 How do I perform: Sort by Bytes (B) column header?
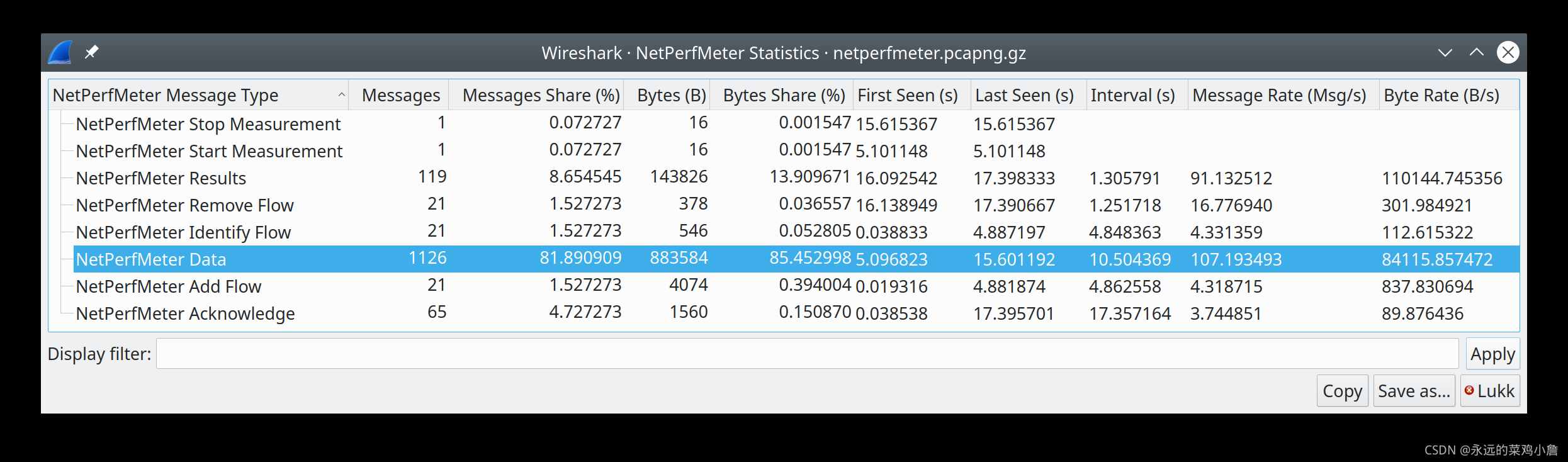pyautogui.click(x=667, y=95)
